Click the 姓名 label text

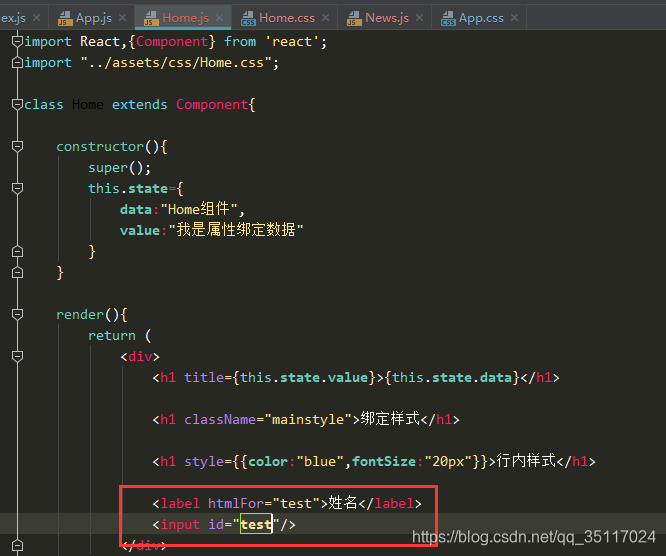tap(343, 503)
